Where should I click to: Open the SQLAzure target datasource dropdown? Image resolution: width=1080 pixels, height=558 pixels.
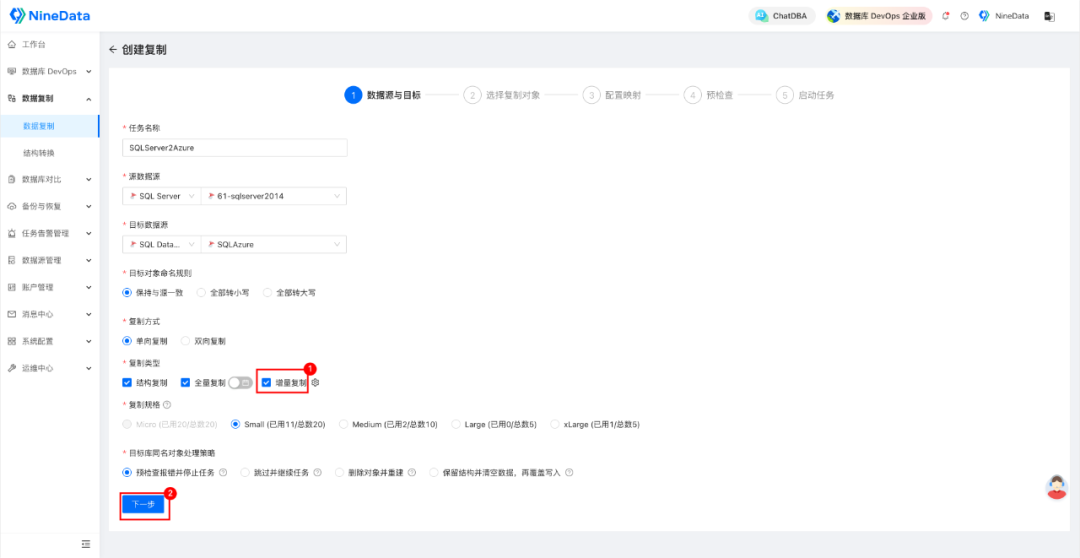click(x=273, y=244)
